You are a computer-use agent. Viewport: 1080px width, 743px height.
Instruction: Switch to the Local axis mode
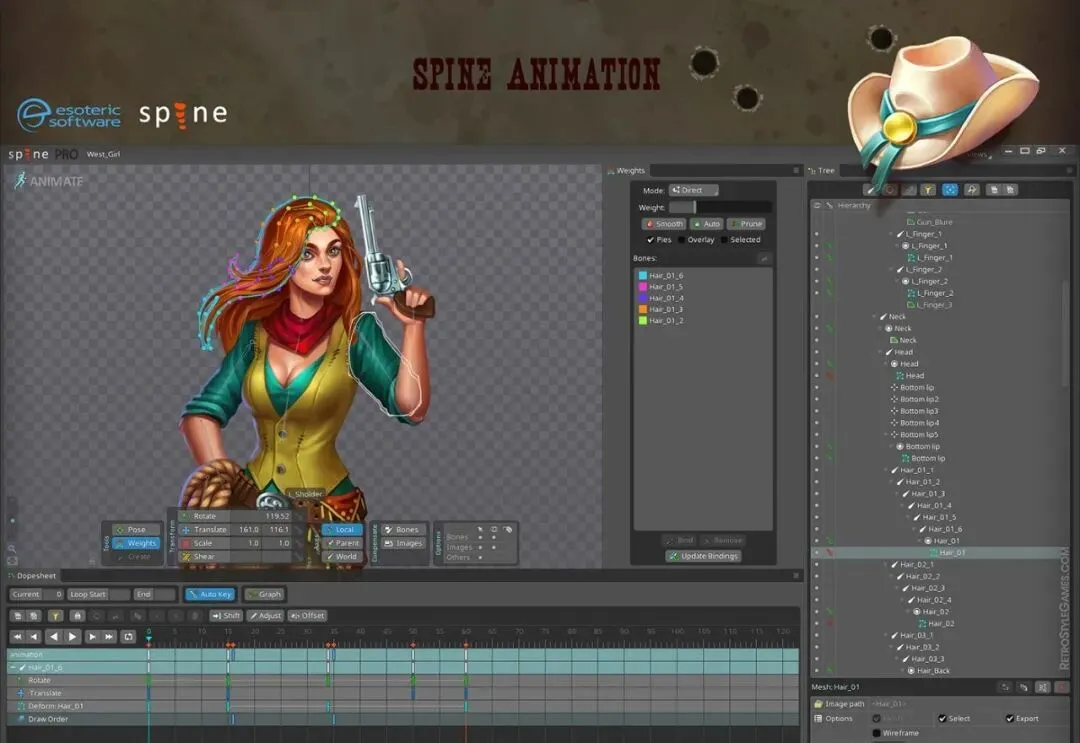342,530
